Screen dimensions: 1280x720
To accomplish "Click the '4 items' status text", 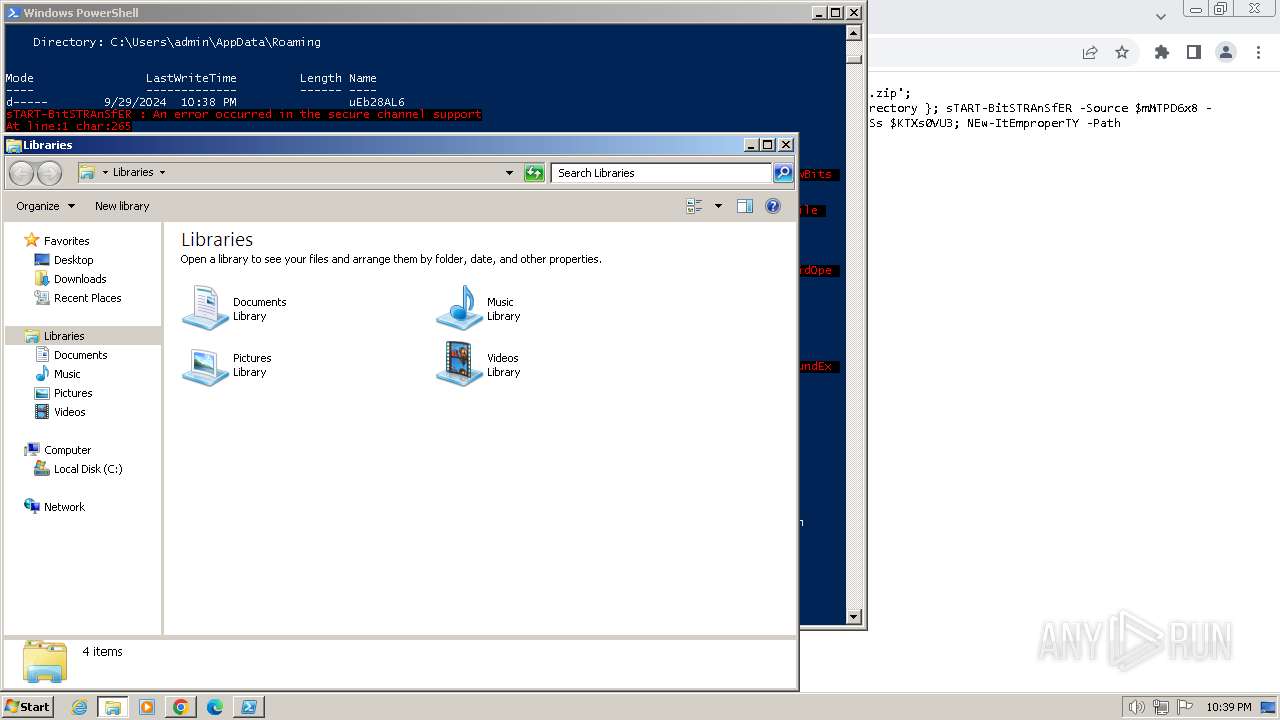I will click(x=102, y=652).
